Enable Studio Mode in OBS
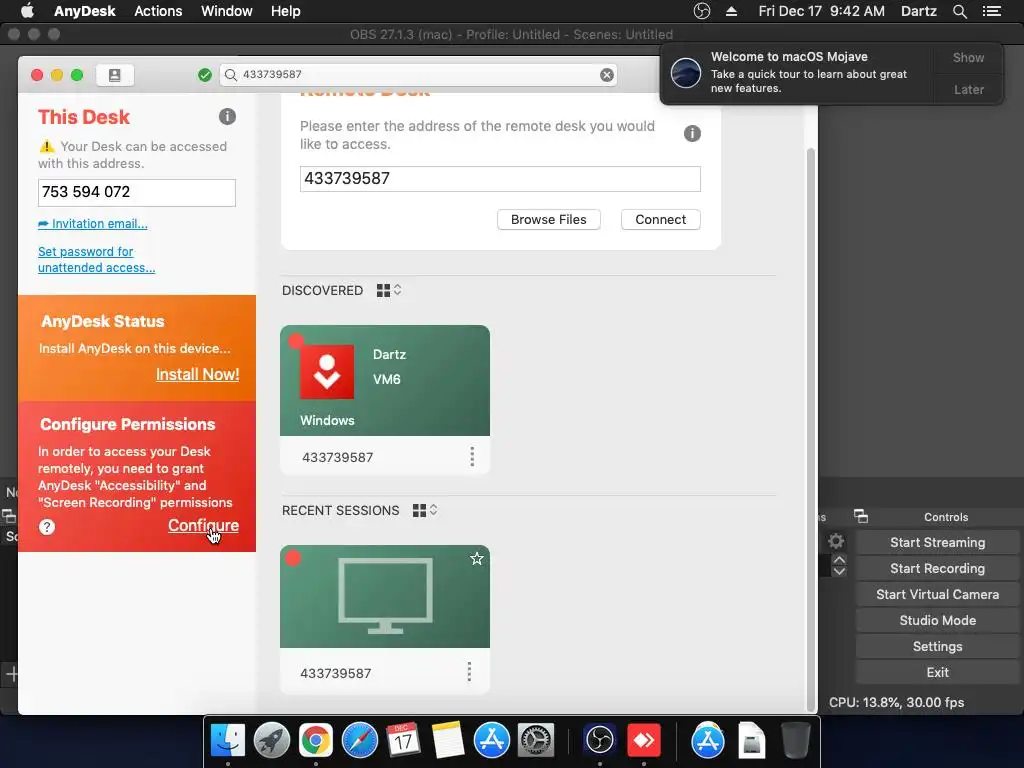Viewport: 1024px width, 768px height. coord(937,620)
